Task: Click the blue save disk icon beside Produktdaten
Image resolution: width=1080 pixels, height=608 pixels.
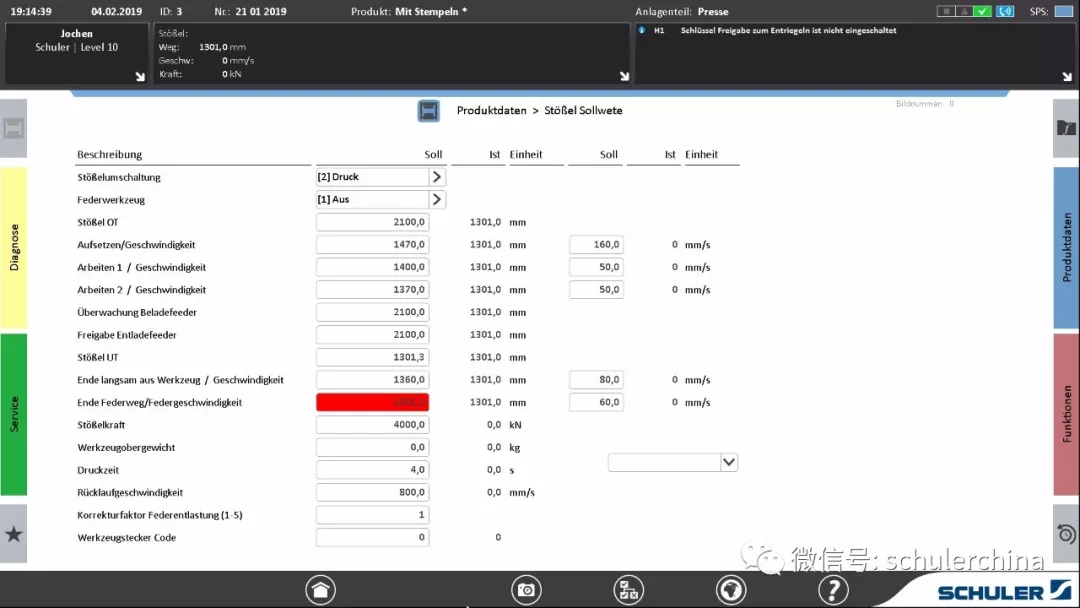Action: pyautogui.click(x=429, y=111)
